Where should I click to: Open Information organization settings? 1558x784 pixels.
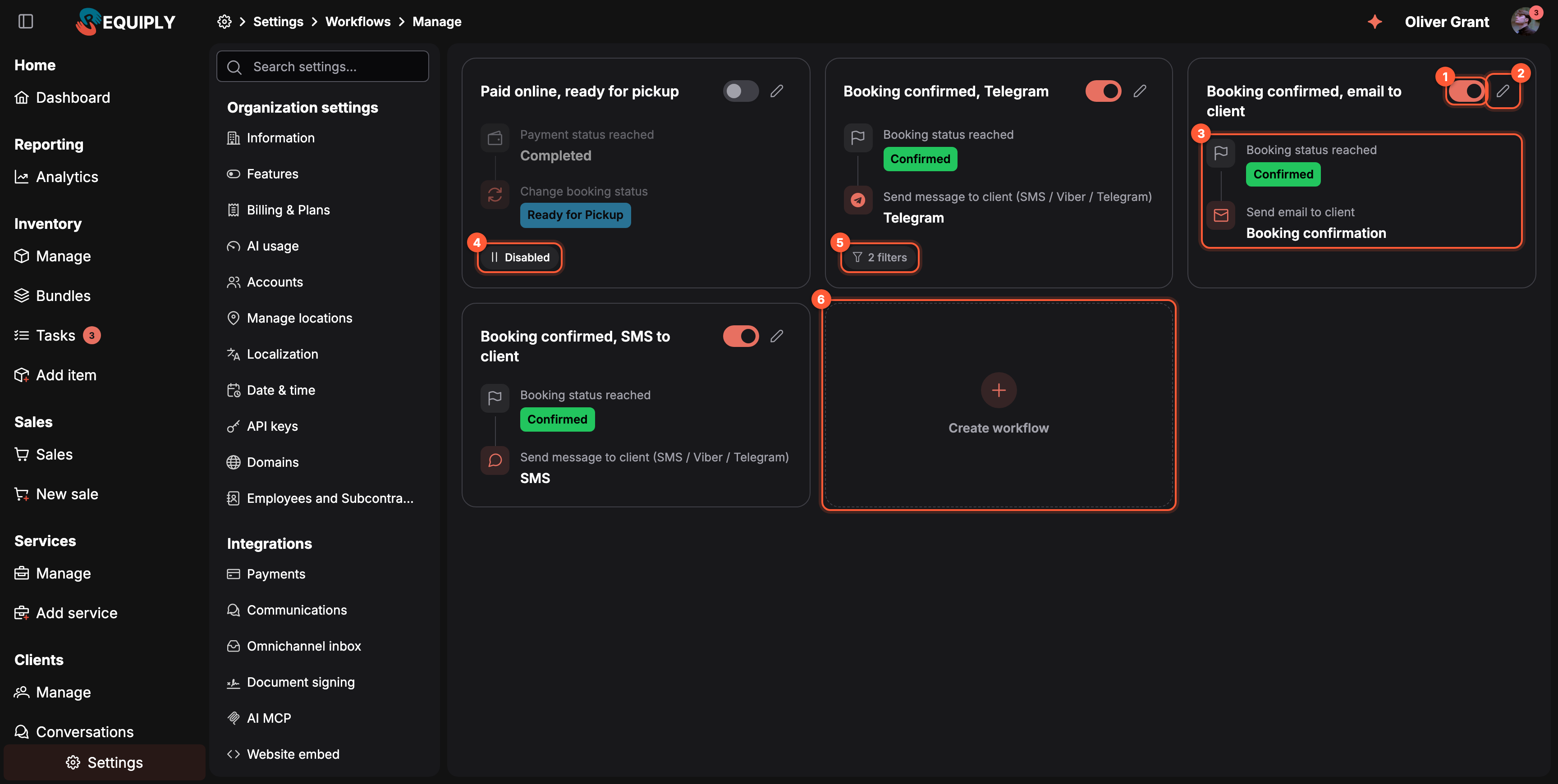(270, 138)
